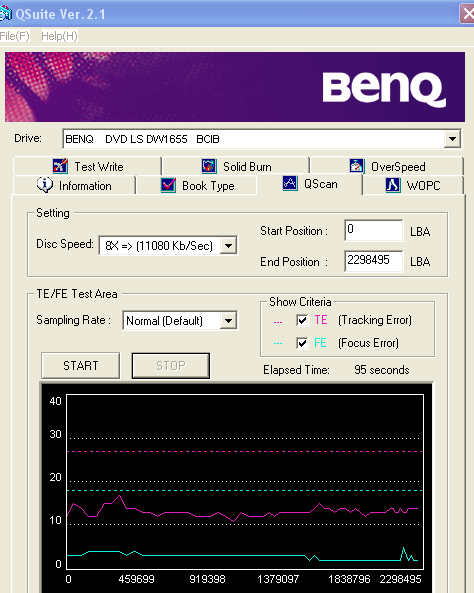Screen dimensions: 474x593
Task: Click the OverSpeed stopwatch icon
Action: 357,166
